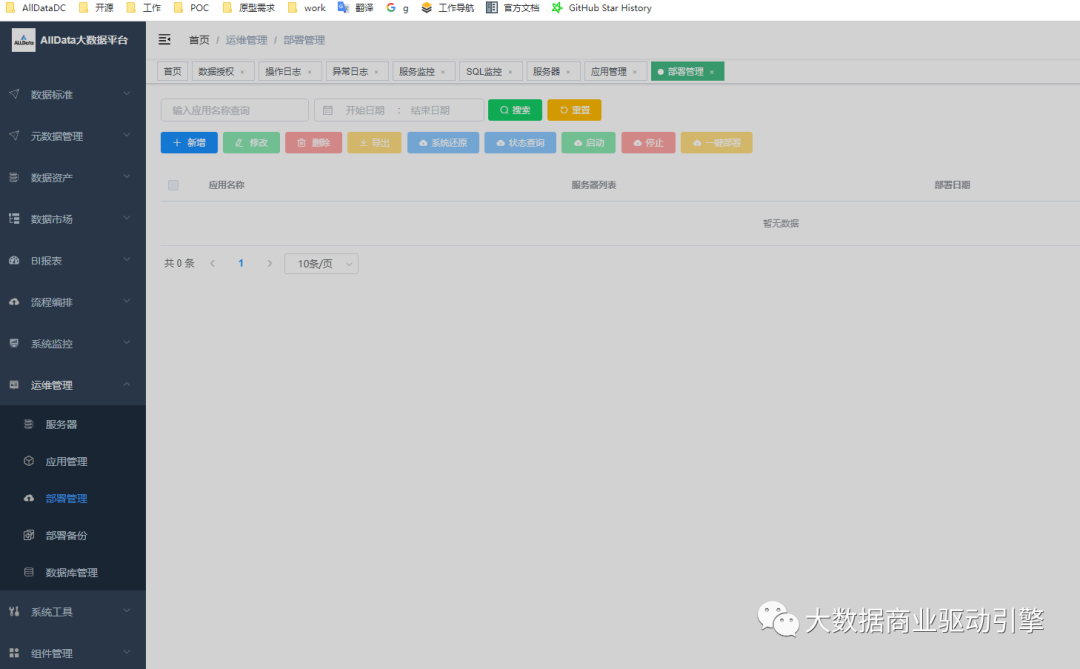Click the orange 重置 button

click(x=574, y=110)
